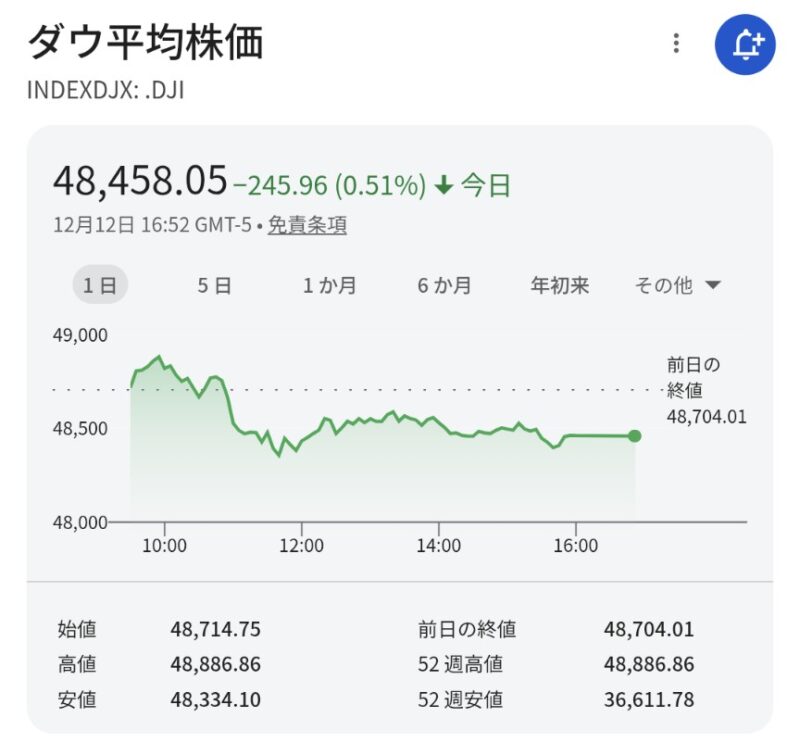Click the 12:00 time axis label
This screenshot has width=800, height=755.
pos(301,546)
